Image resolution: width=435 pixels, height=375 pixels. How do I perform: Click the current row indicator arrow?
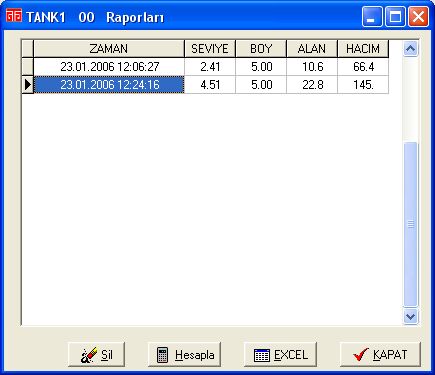pos(28,85)
